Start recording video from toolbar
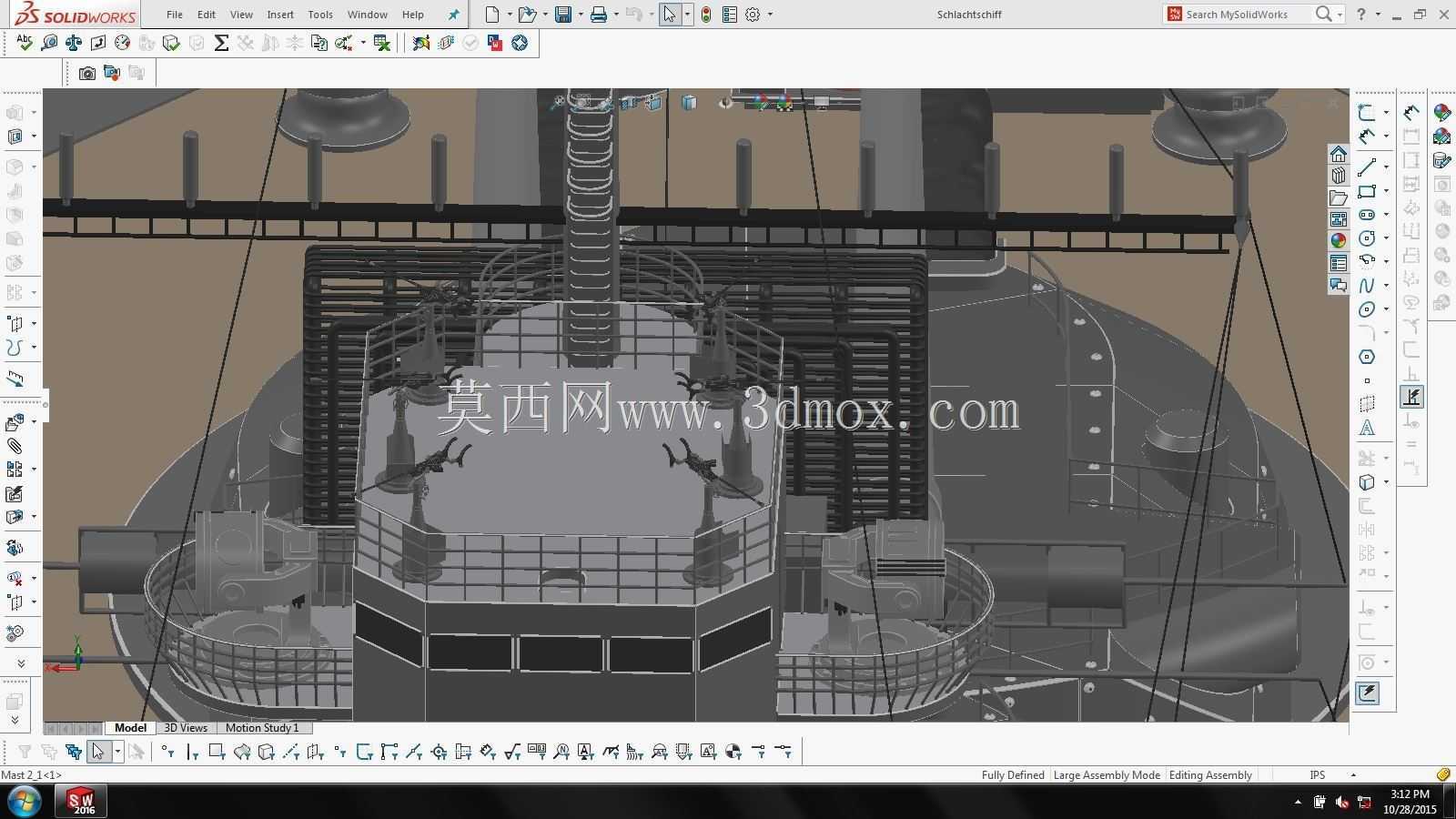 click(112, 73)
